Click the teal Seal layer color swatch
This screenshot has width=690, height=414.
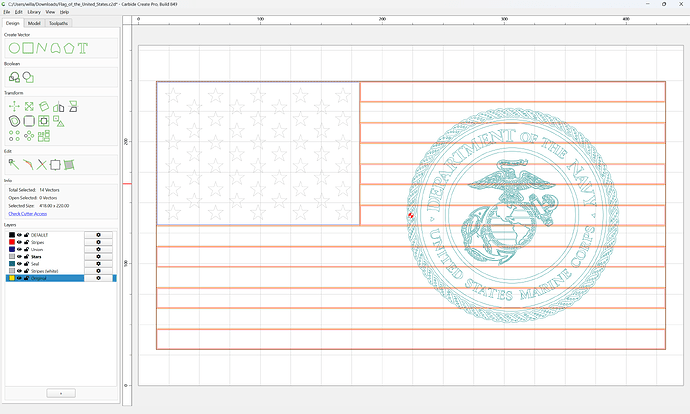click(x=12, y=264)
